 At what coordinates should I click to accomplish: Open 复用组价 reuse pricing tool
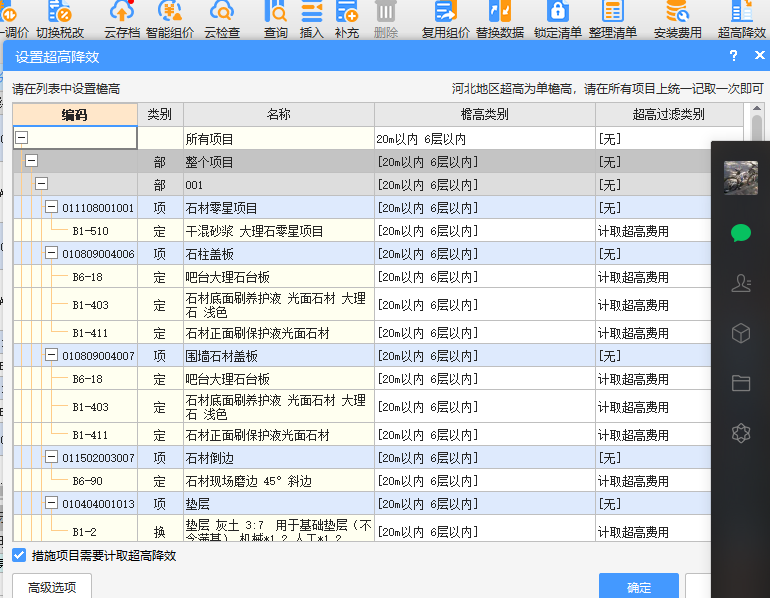[445, 20]
